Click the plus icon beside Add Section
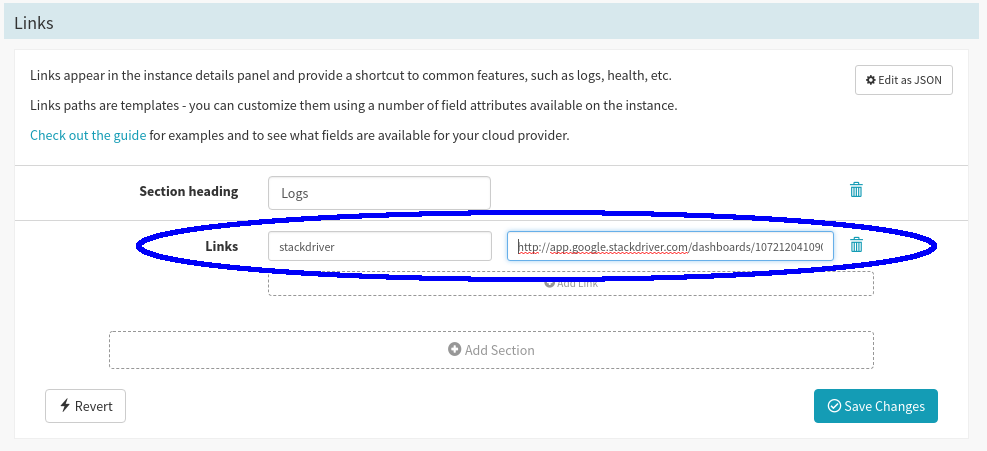Viewport: 987px width, 451px height. pyautogui.click(x=454, y=349)
